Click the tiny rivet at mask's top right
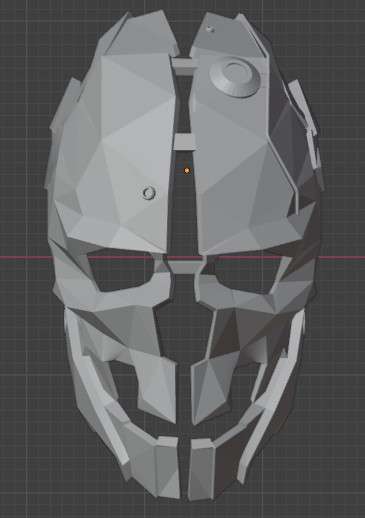The image size is (365, 518). click(210, 29)
